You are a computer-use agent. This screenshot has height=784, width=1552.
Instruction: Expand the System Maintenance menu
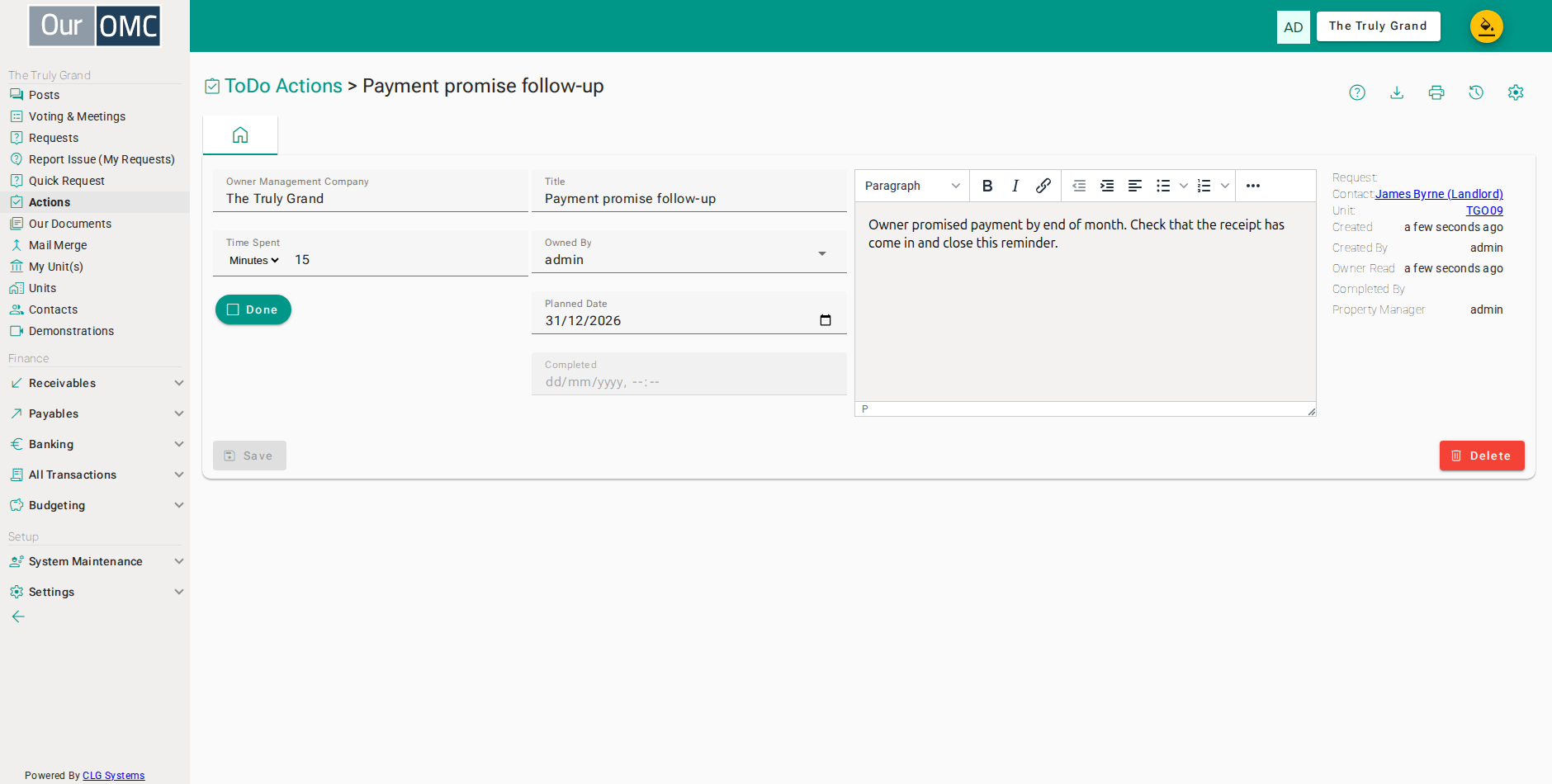click(x=95, y=561)
